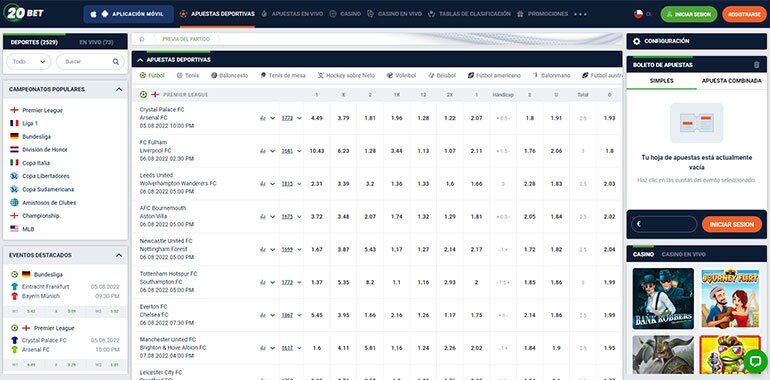Select the Hockey sobre hielo filter
The width and height of the screenshot is (770, 380).
tap(346, 76)
